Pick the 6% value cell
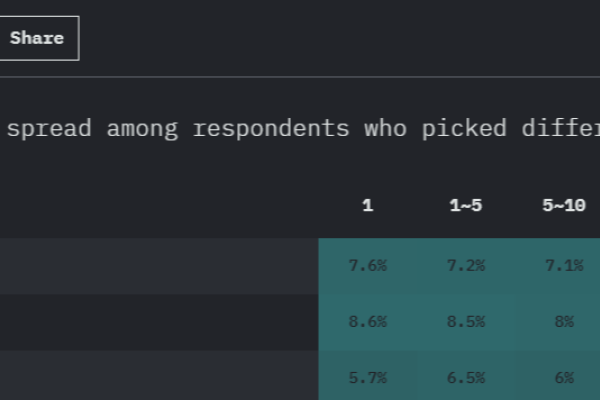This screenshot has width=600, height=400. click(564, 377)
